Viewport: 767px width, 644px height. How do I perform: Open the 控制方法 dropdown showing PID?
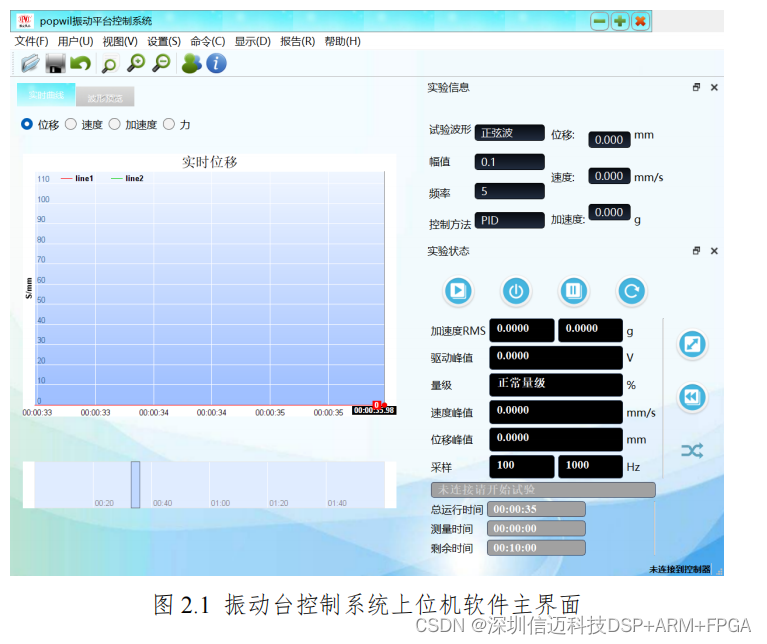[510, 220]
